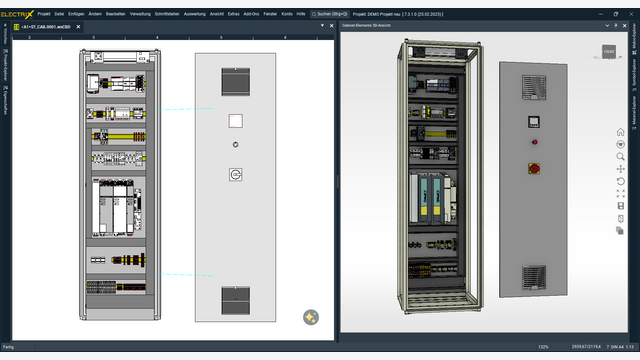Select the square display panel on 2D door
Viewport: 640px width, 360px height.
point(236,121)
